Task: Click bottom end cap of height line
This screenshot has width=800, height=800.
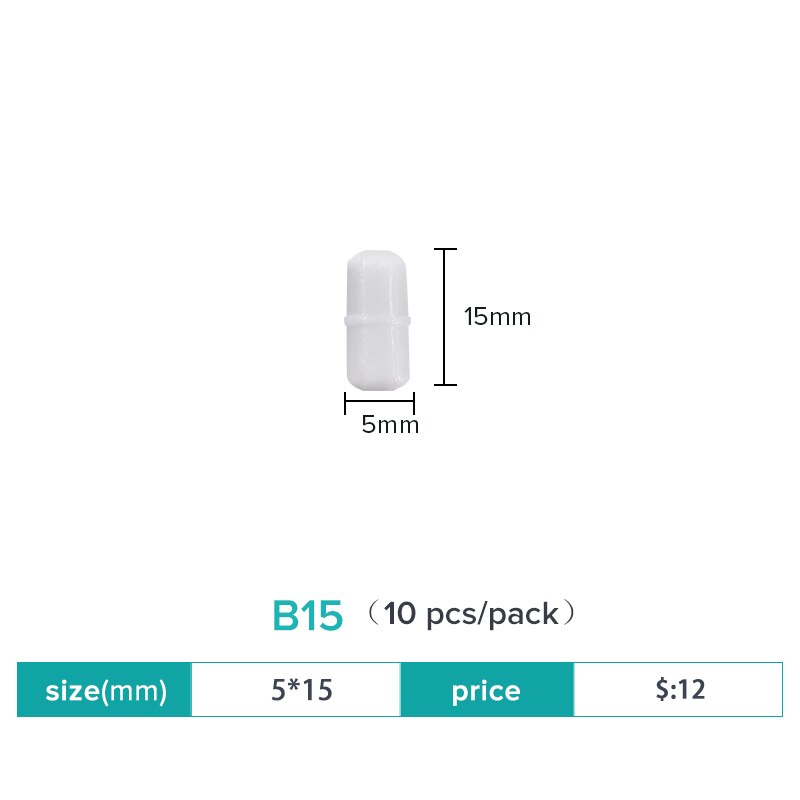Action: (444, 385)
